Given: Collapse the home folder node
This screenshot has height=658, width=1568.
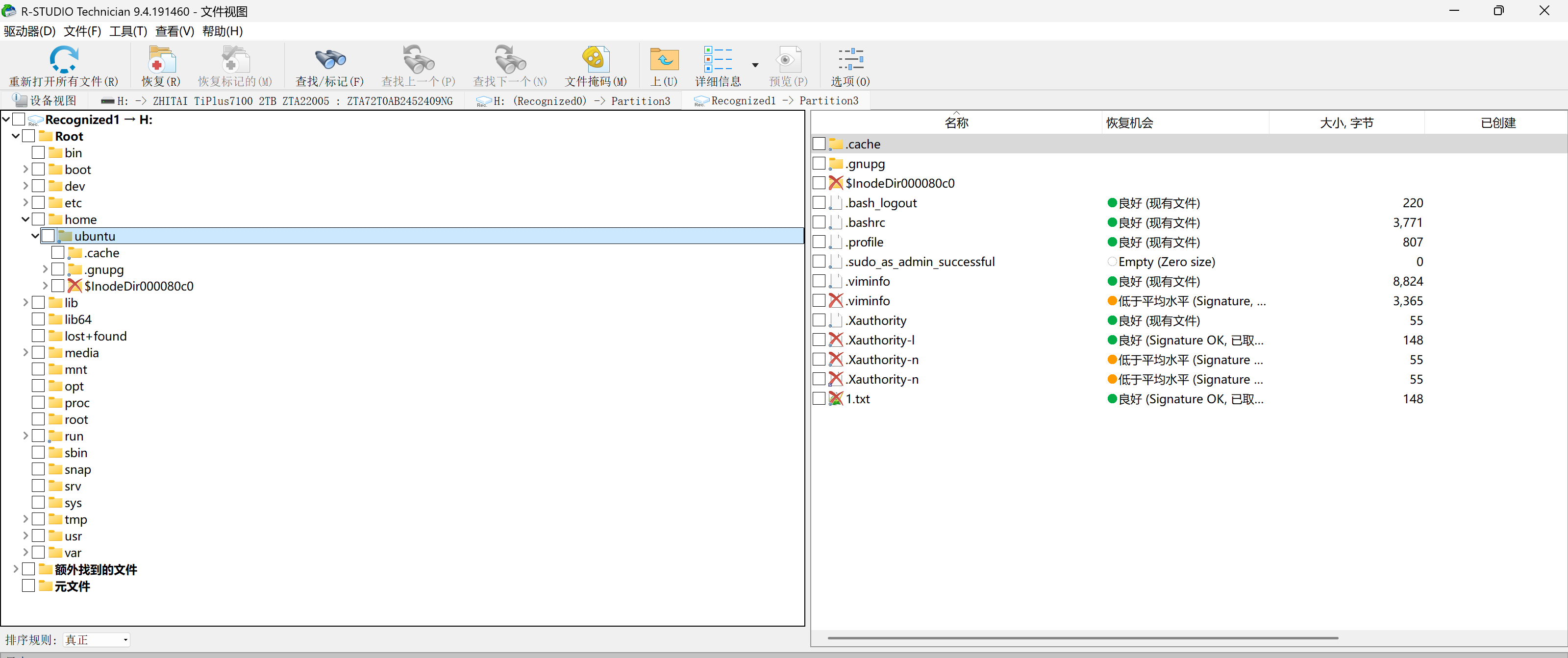Looking at the screenshot, I should (x=25, y=219).
